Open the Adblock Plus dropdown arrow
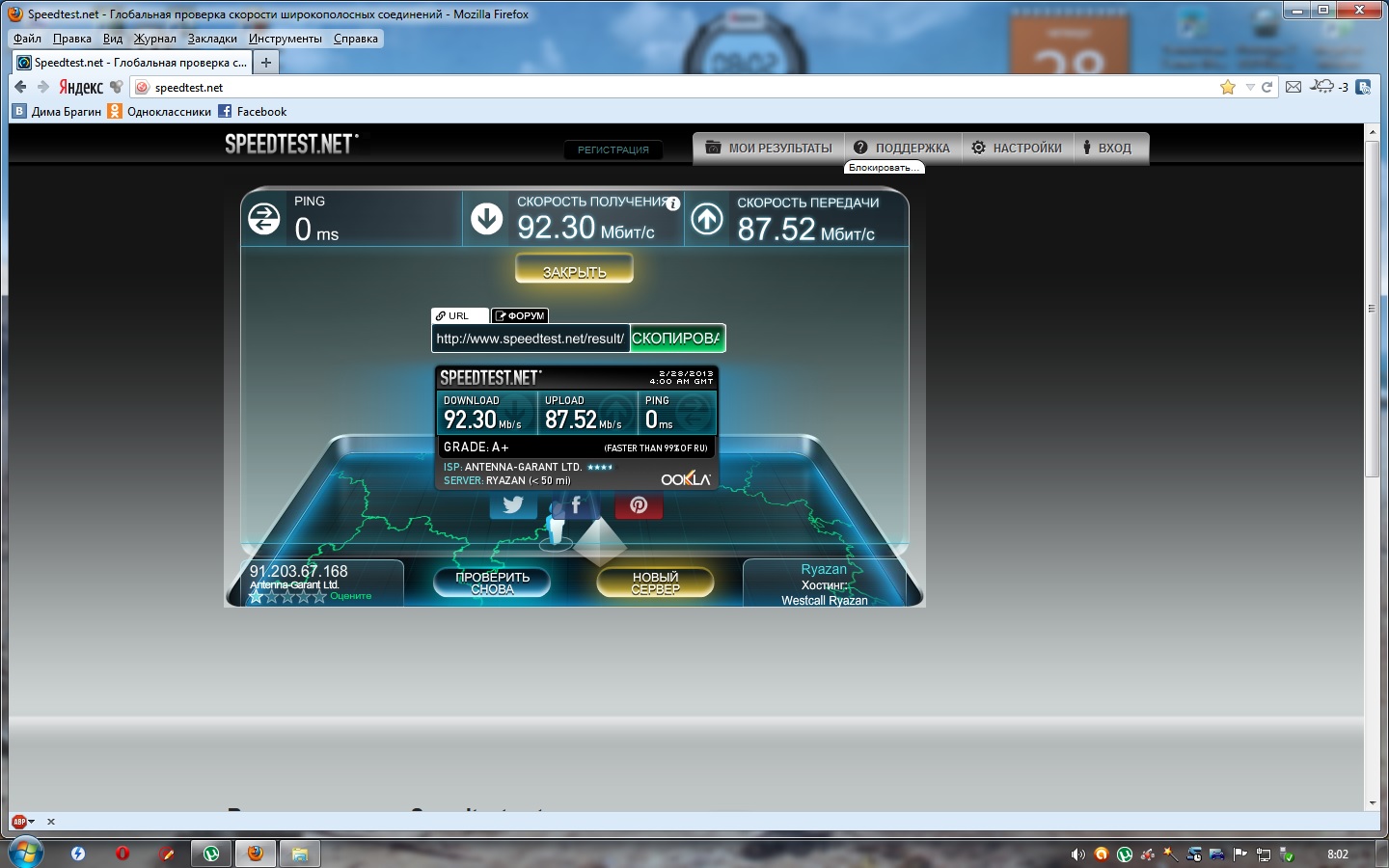Viewport: 1389px width, 868px height. [x=32, y=822]
